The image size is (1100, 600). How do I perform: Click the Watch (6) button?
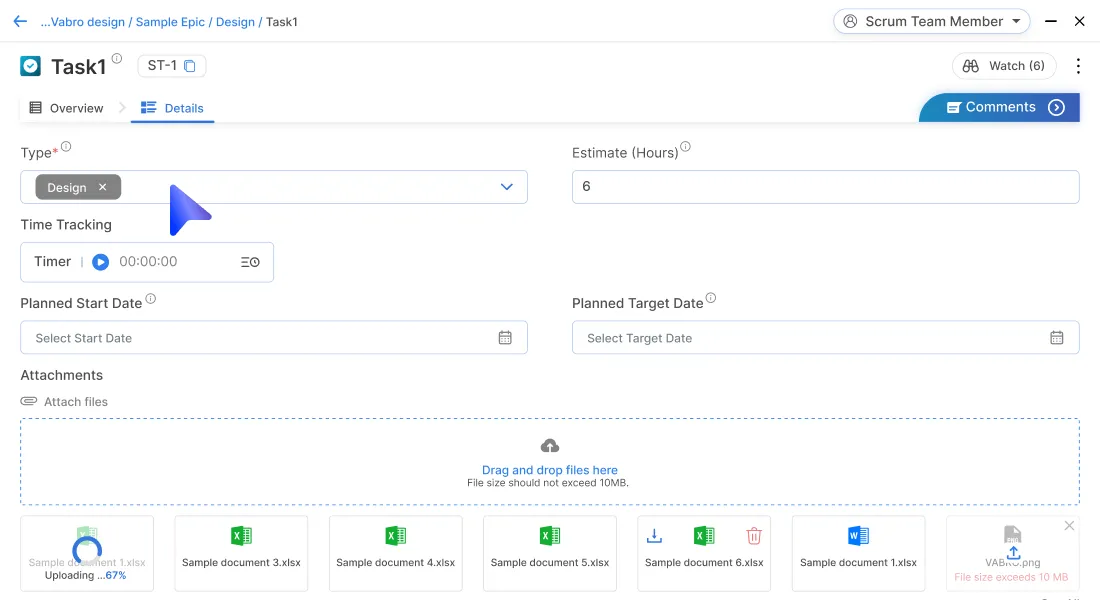coord(1003,66)
